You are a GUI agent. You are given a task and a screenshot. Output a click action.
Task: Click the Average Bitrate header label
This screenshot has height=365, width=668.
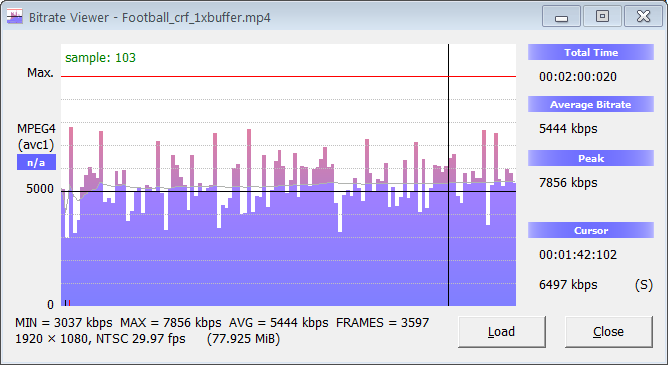click(x=590, y=104)
